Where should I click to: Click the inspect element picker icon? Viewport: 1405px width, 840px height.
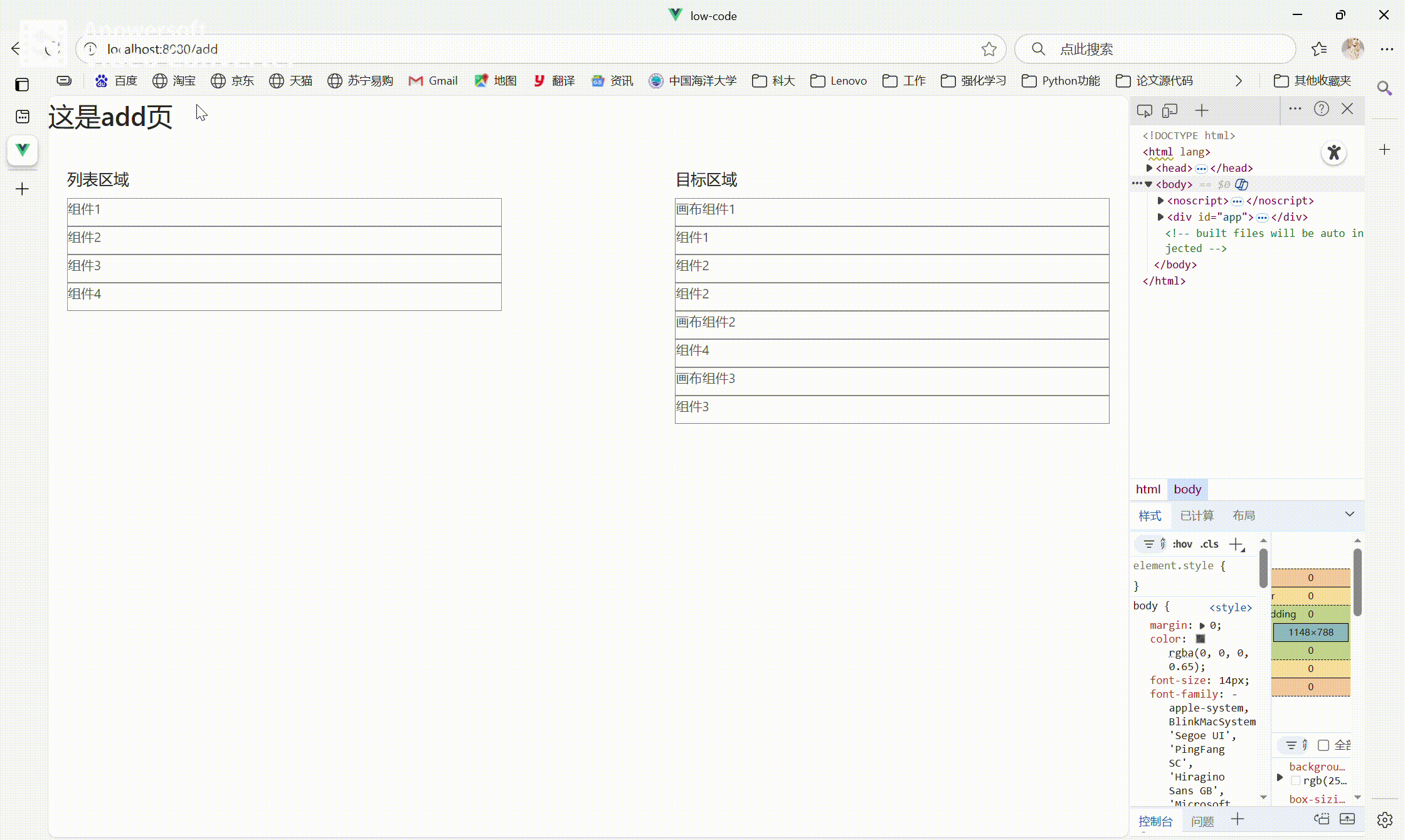pyautogui.click(x=1144, y=111)
